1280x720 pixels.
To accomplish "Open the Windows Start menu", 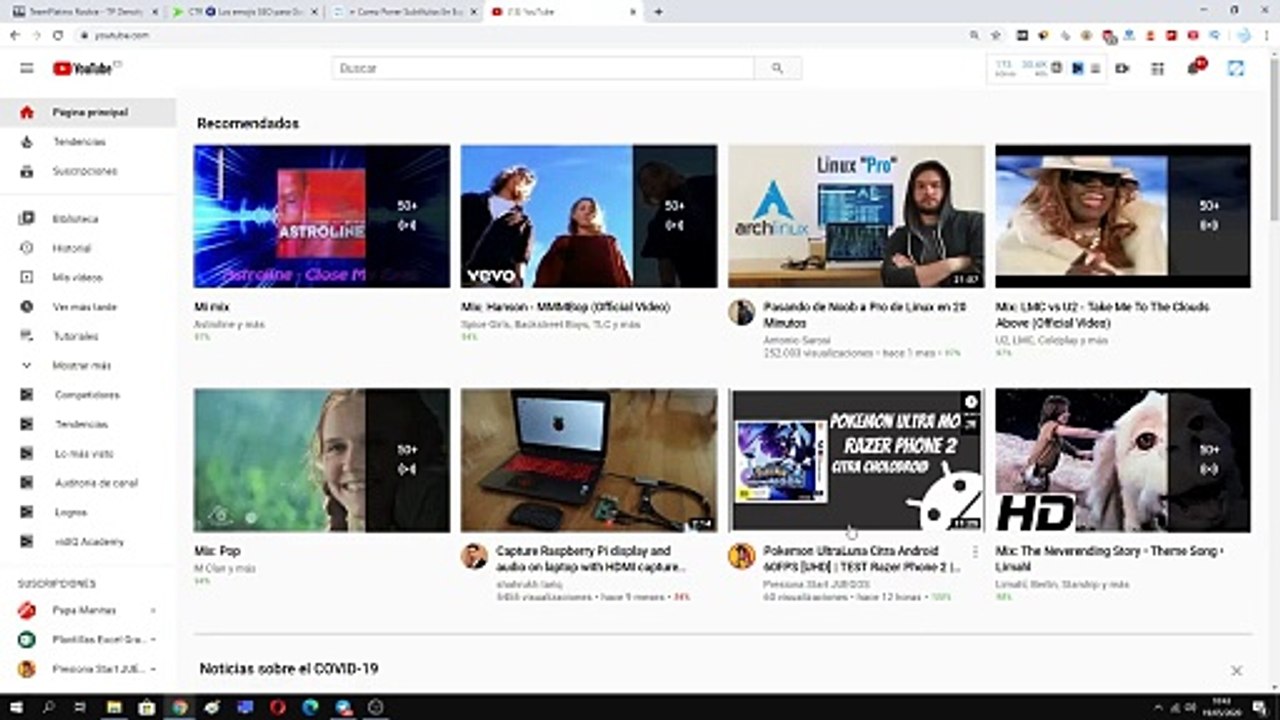I will (x=17, y=707).
